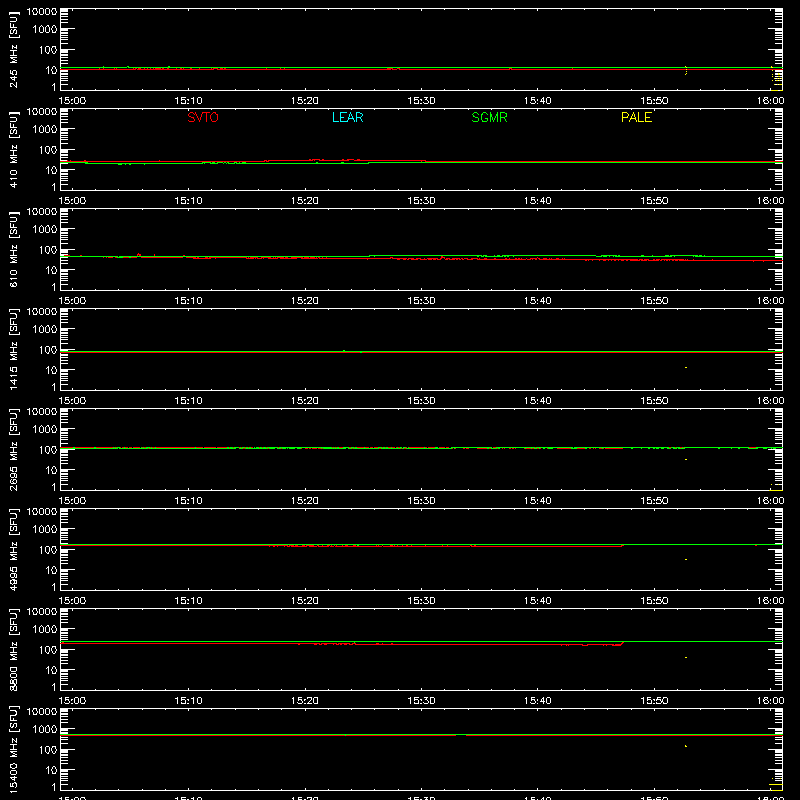
Task: Click 15:50 label below the 610 MHz panel
Action: tap(654, 301)
